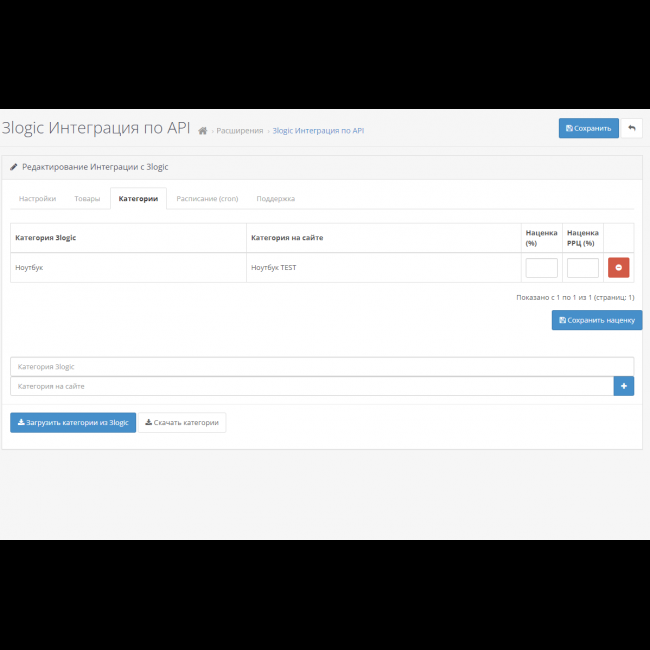Save changes using the Сохранить button
650x650 pixels.
(x=588, y=128)
